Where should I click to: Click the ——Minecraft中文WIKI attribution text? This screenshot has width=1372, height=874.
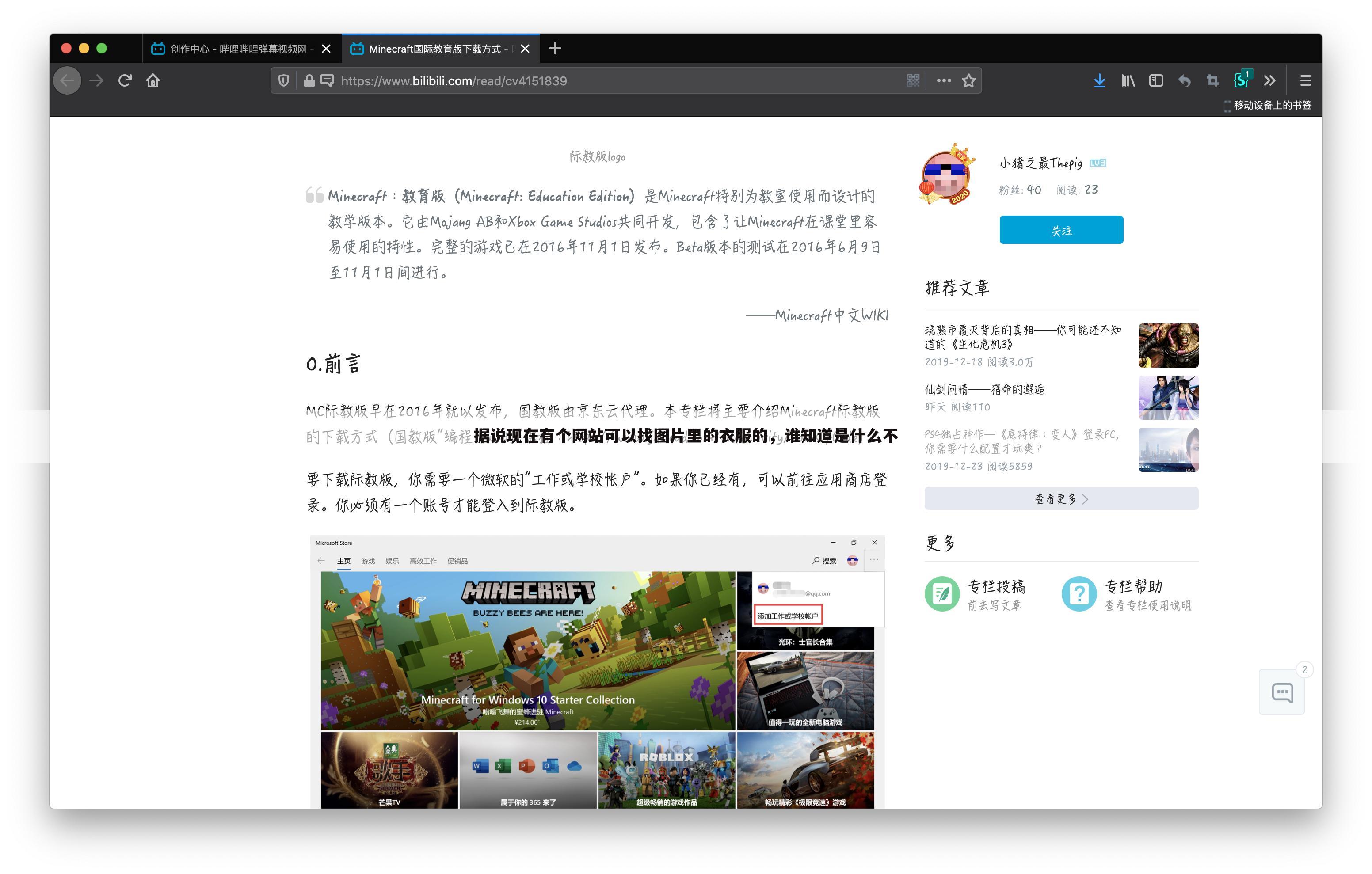(817, 315)
